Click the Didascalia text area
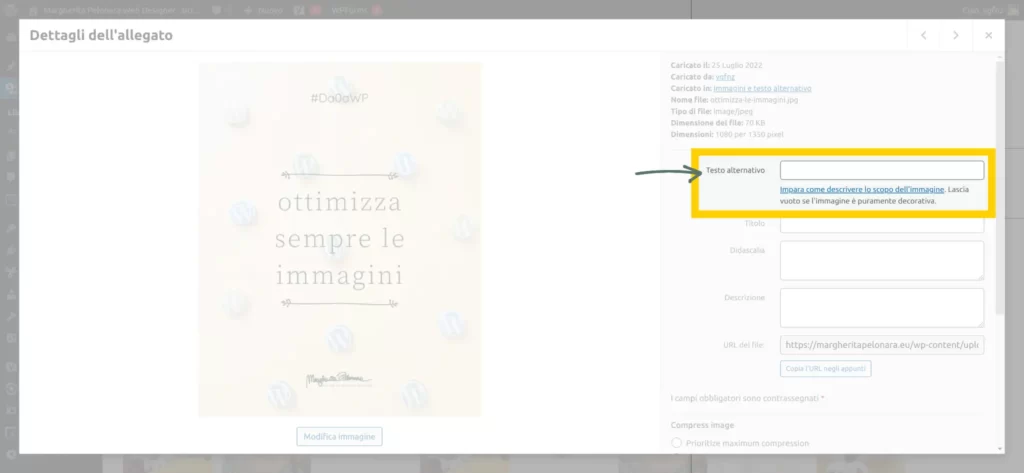 coord(882,260)
